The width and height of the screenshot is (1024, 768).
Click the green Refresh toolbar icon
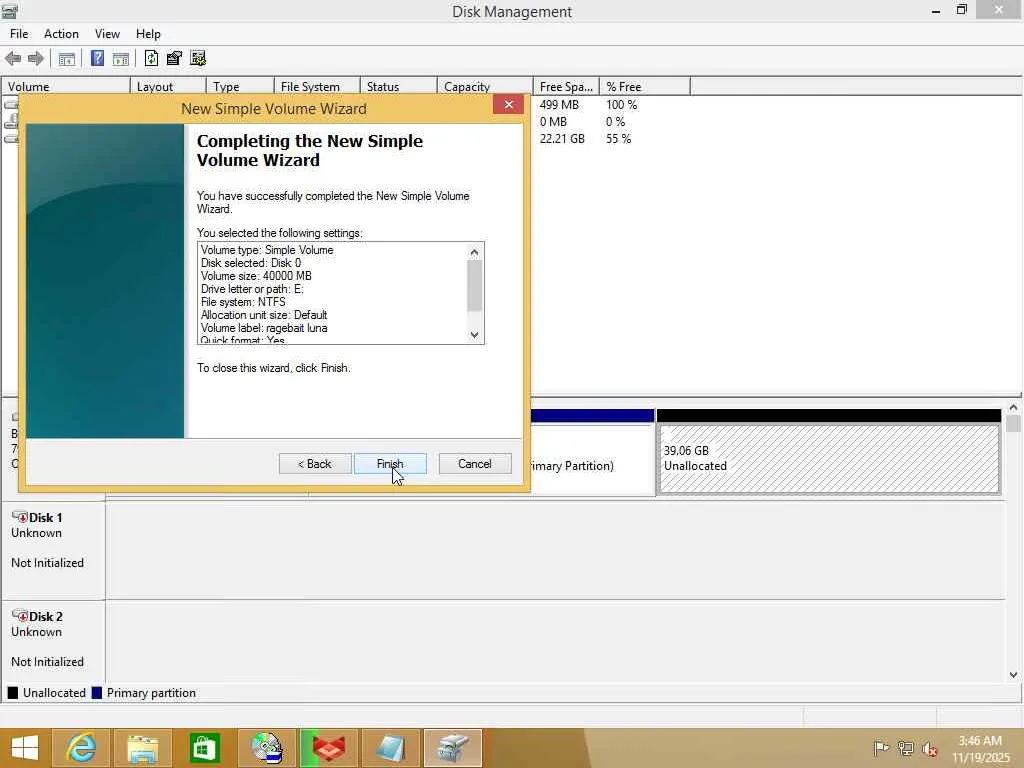[x=152, y=58]
